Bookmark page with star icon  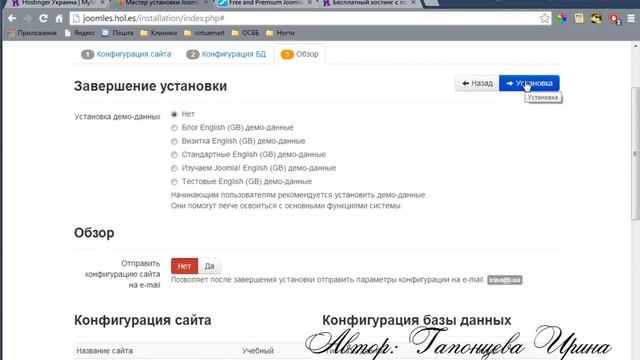[544, 18]
